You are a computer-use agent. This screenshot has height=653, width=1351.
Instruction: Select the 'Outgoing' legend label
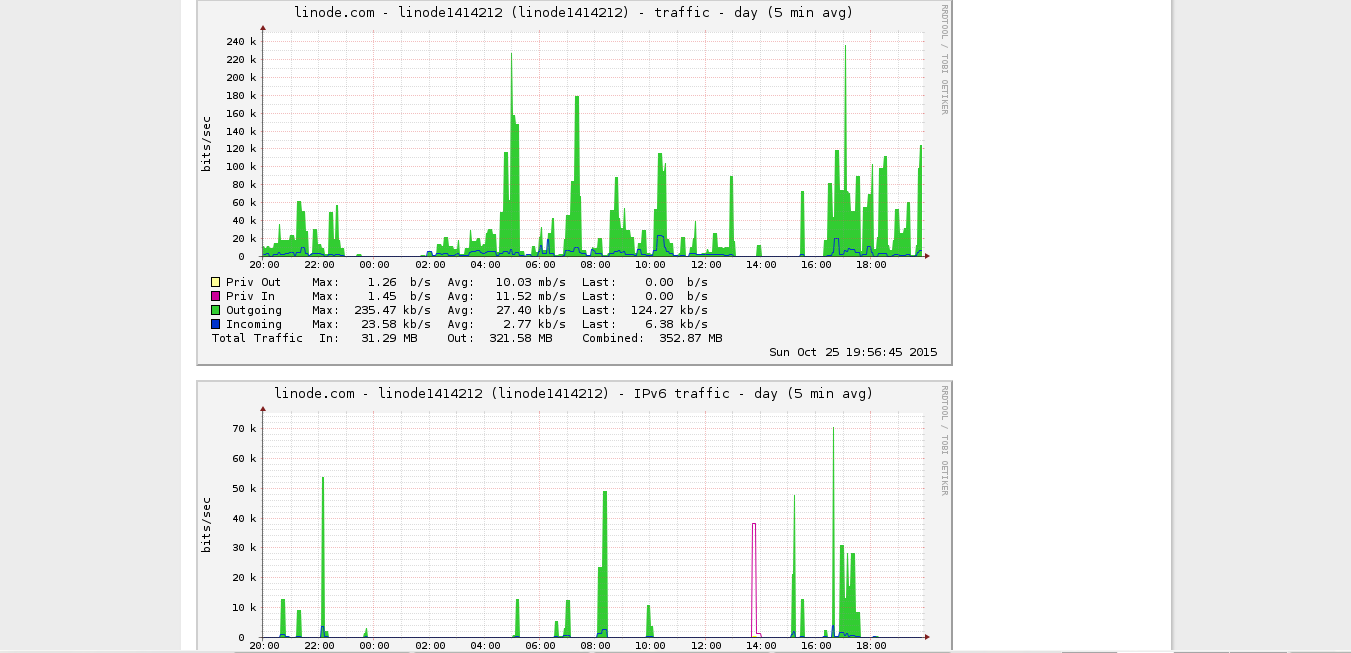(253, 310)
